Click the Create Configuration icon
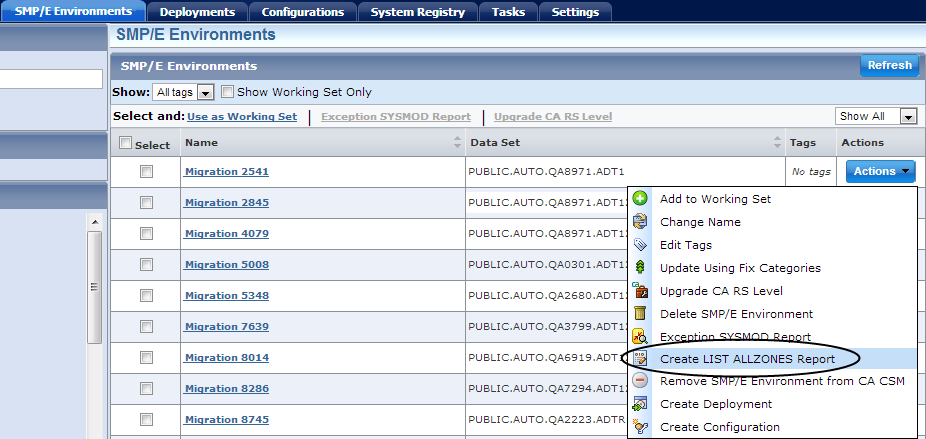 (640, 427)
